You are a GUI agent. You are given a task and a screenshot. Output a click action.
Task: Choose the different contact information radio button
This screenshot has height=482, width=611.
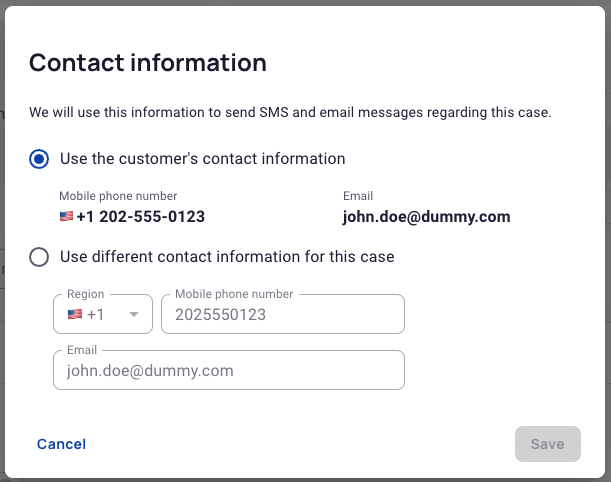[39, 257]
